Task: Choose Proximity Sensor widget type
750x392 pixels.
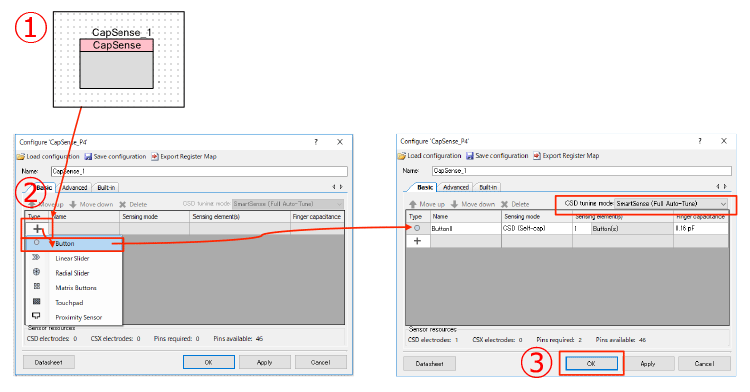Action: [x=78, y=317]
